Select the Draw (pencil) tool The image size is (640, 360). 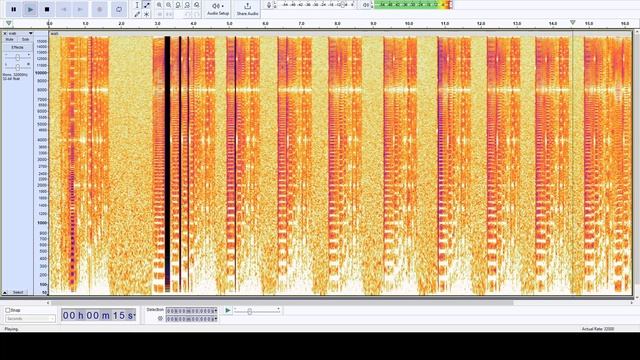click(x=137, y=14)
